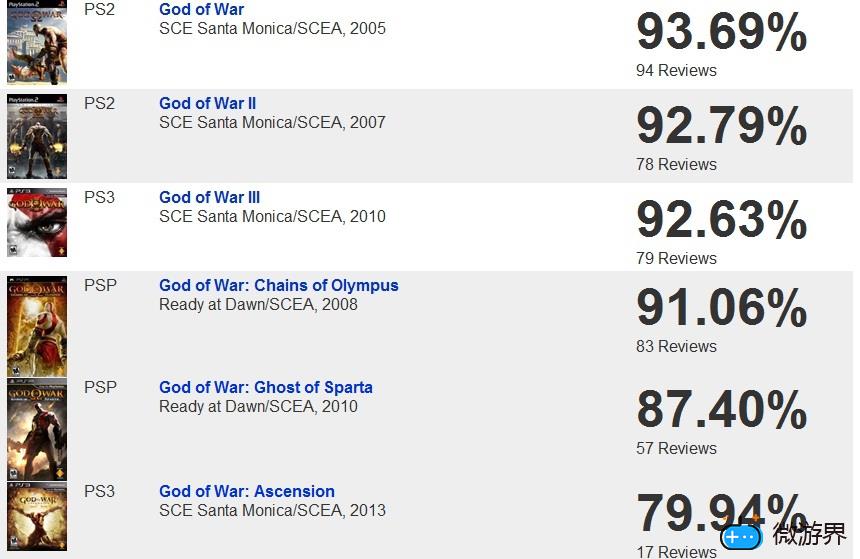Viewport: 860px width, 559px height.
Task: Click the Ghost of Sparta cover thumbnail
Action: pyautogui.click(x=37, y=430)
